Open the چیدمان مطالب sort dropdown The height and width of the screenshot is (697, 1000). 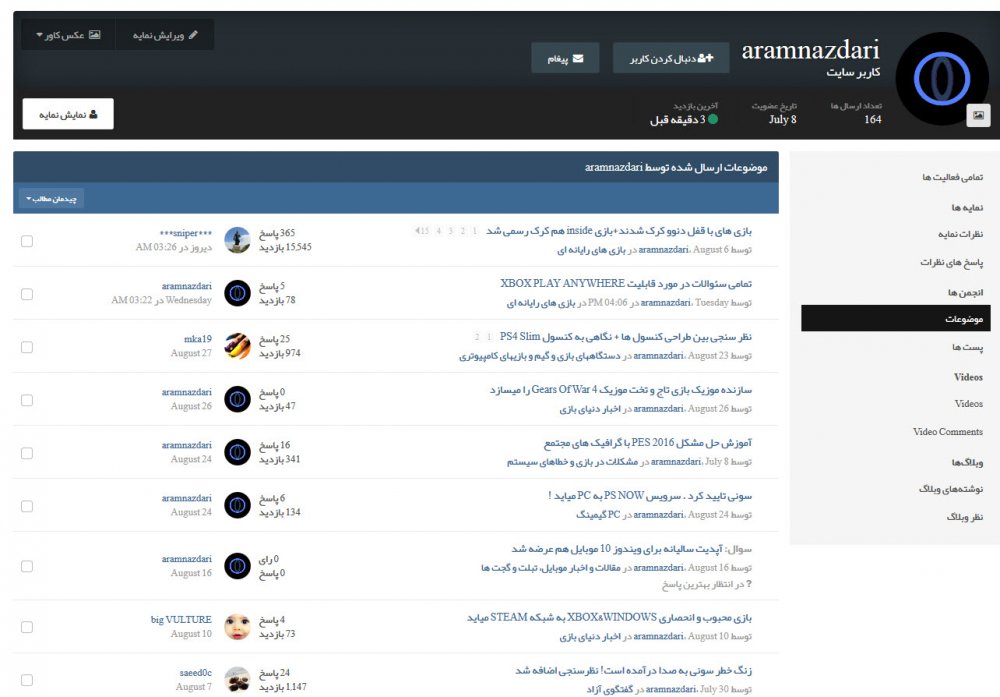51,199
